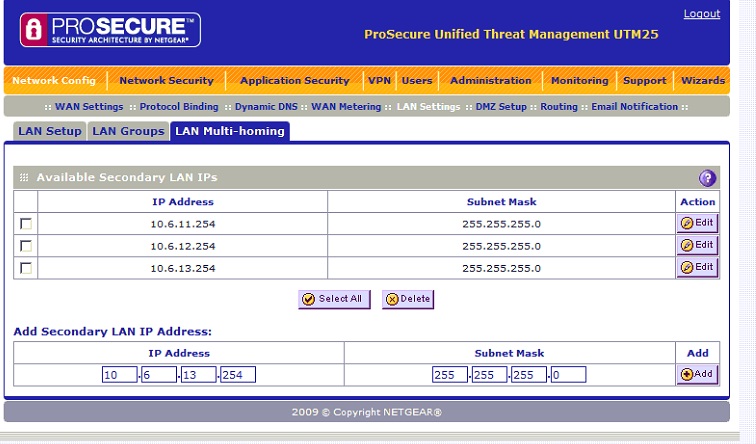Image resolution: width=756 pixels, height=444 pixels.
Task: Go to Routing submenu
Action: [x=559, y=107]
